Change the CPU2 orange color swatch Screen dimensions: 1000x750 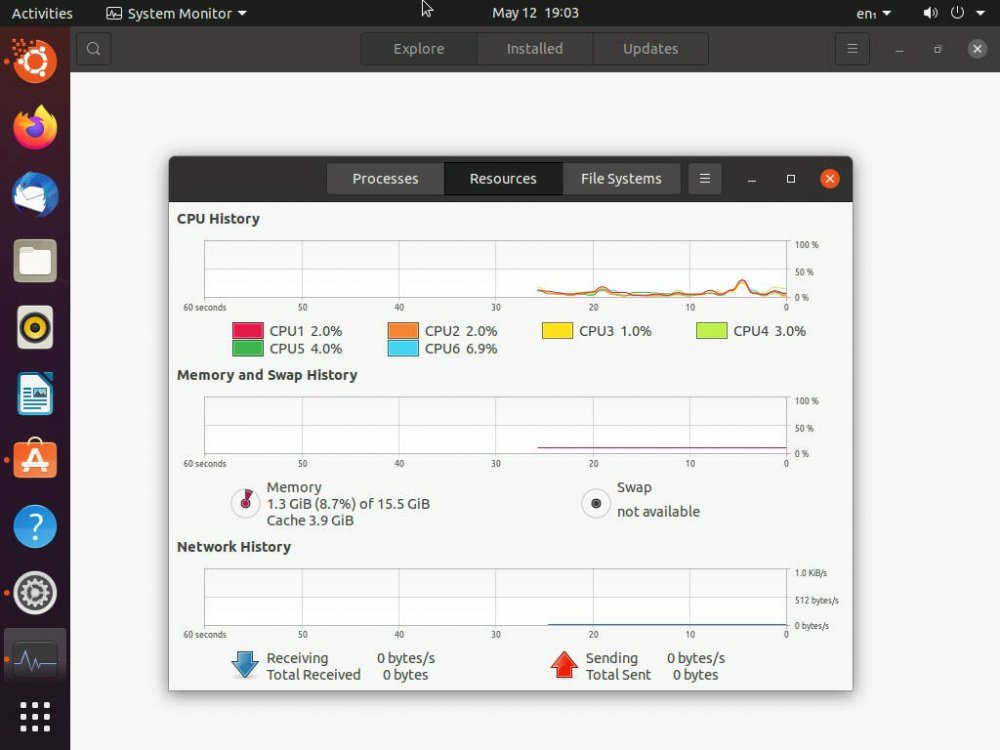point(403,330)
